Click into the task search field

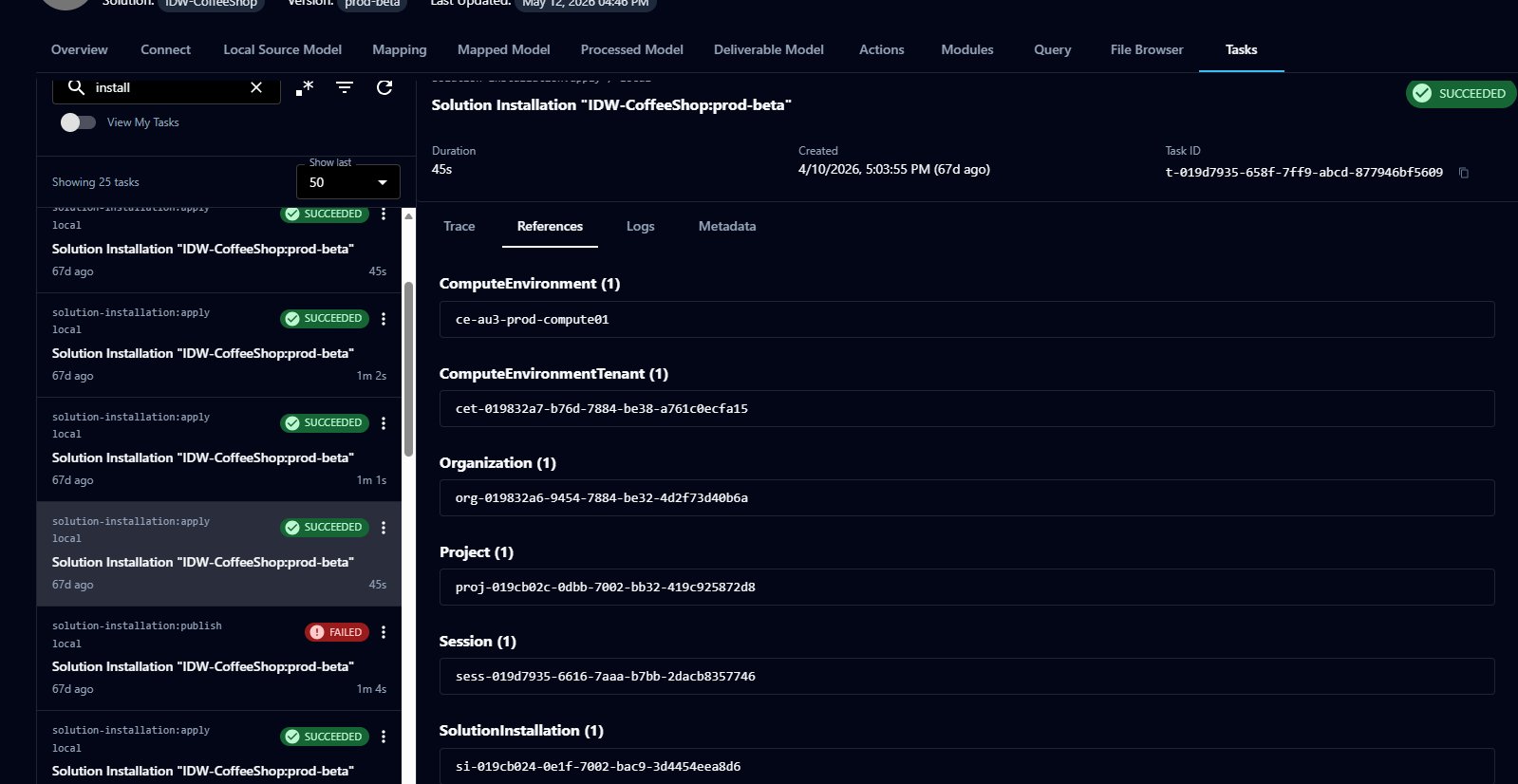166,87
